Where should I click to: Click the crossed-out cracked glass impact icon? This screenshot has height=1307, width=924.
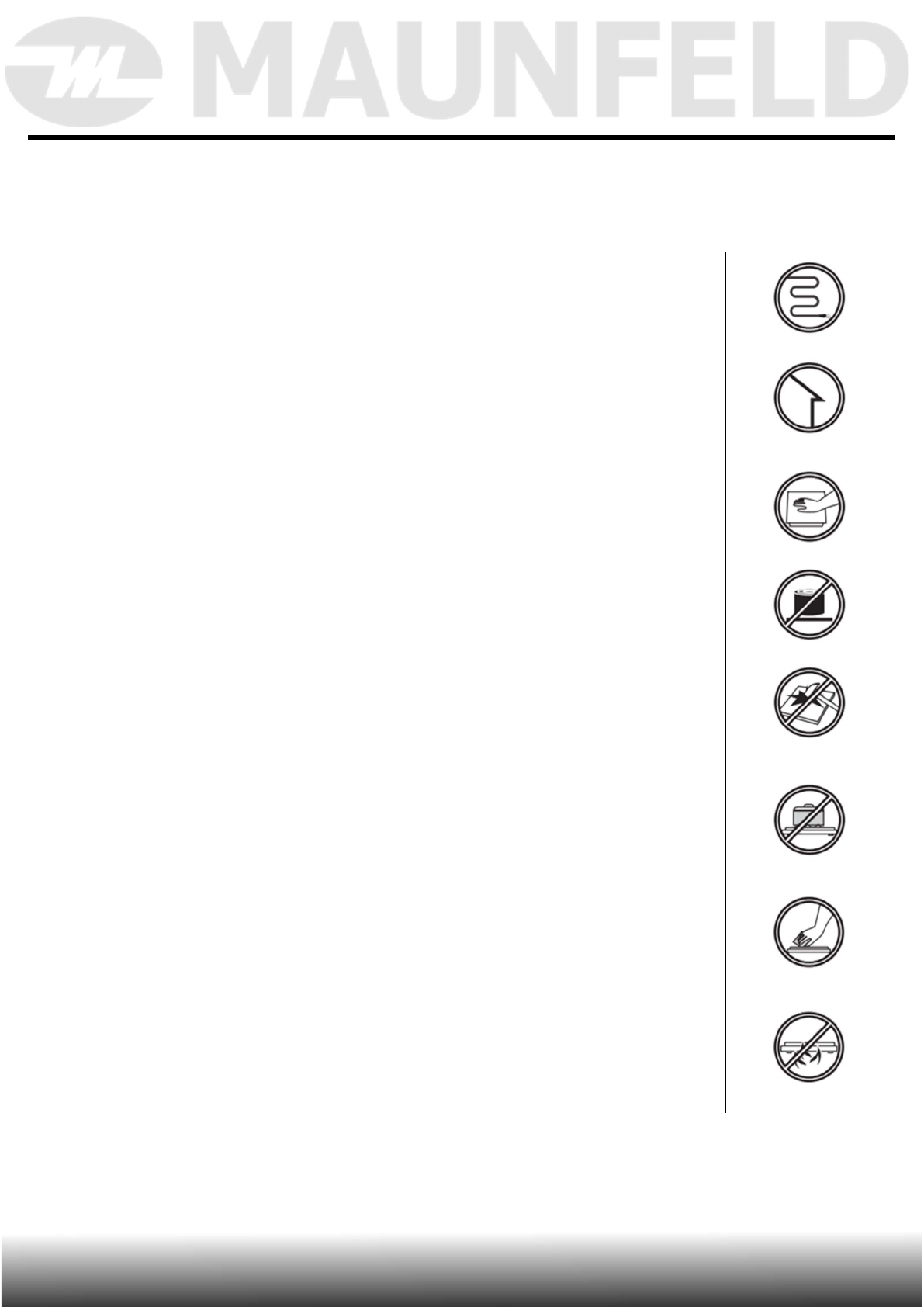809,702
